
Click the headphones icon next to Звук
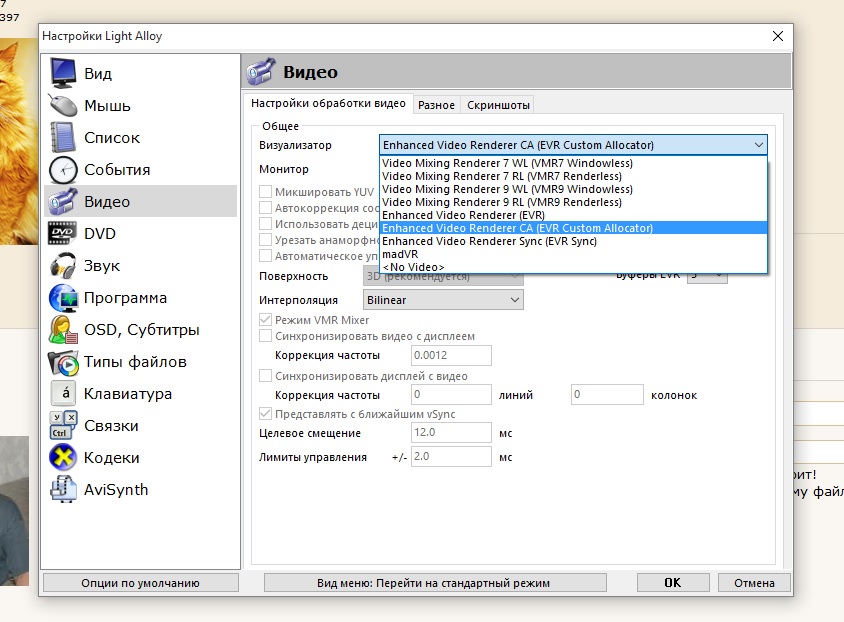click(63, 265)
